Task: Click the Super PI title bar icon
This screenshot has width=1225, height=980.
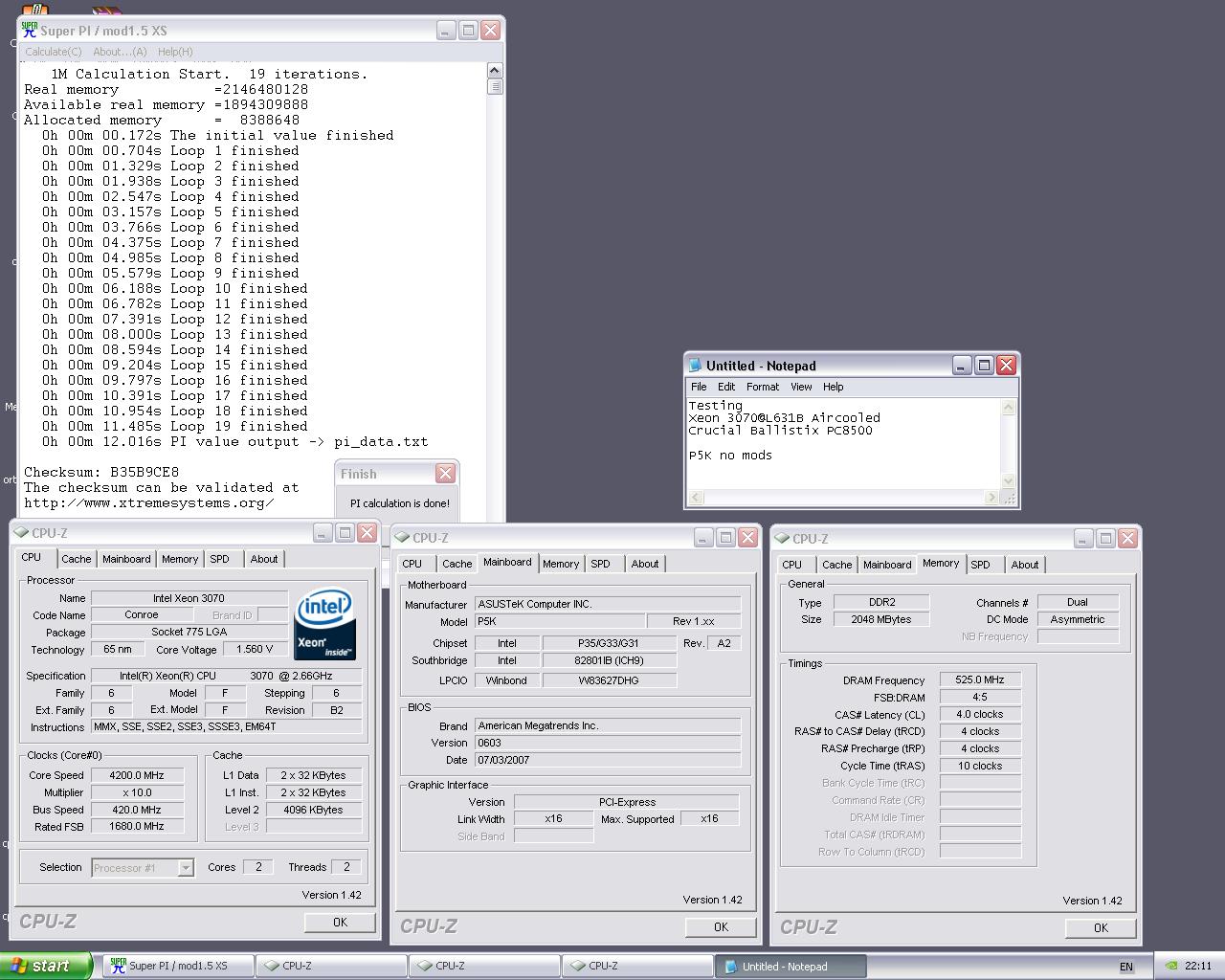Action: point(30,31)
